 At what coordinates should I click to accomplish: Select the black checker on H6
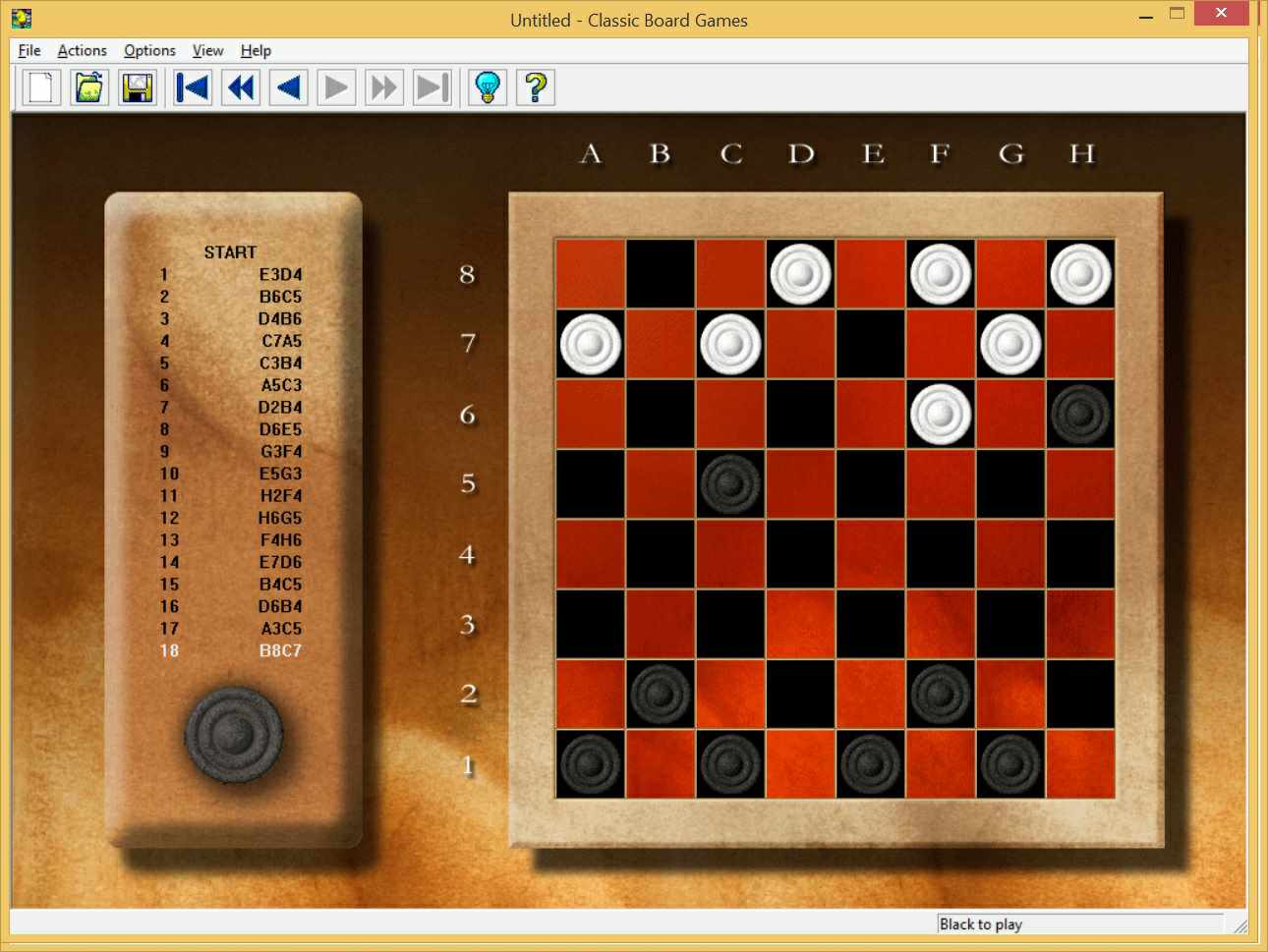(1080, 414)
